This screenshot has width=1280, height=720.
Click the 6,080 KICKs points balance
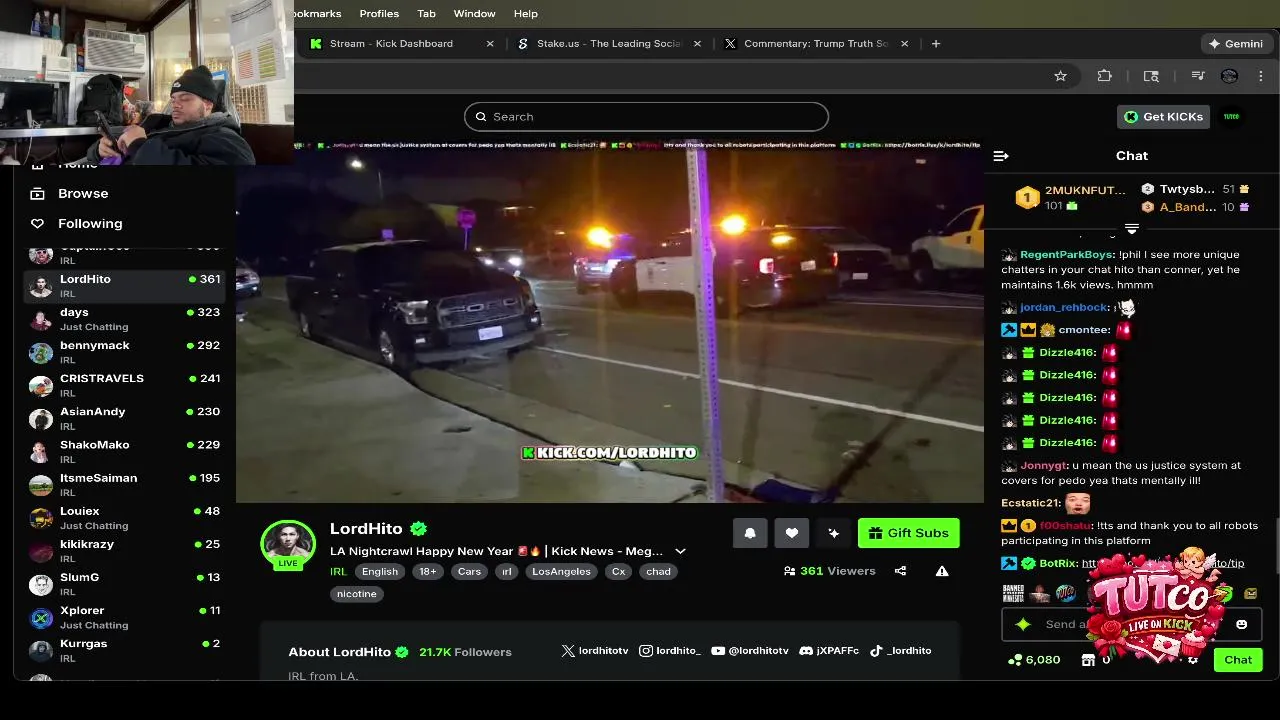pyautogui.click(x=1034, y=660)
